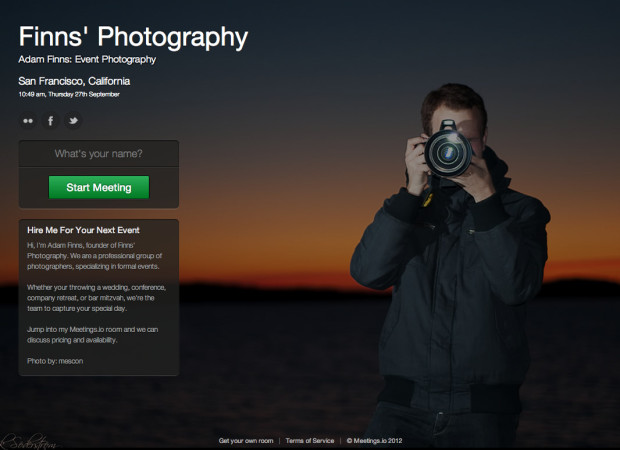Click the photographer's signature watermark in corner
This screenshot has height=450, width=620.
pyautogui.click(x=20, y=438)
